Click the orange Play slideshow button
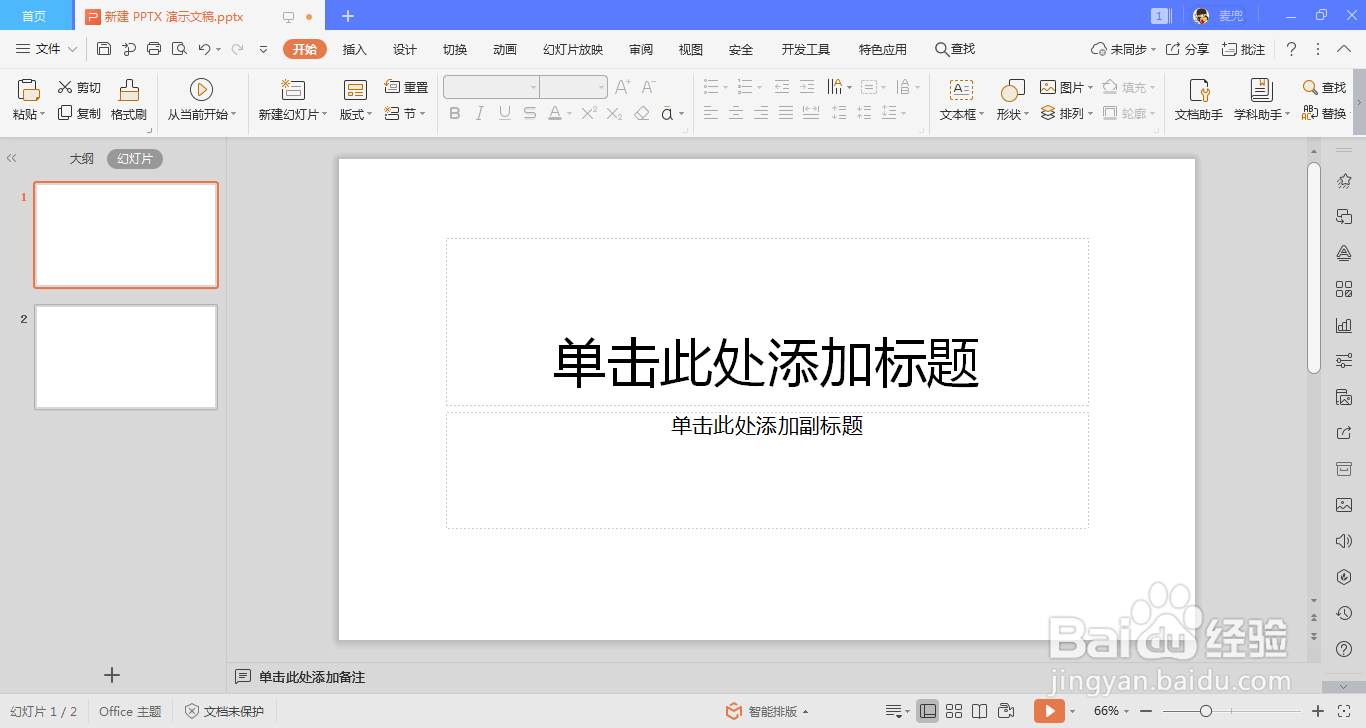Image resolution: width=1366 pixels, height=728 pixels. coord(1049,711)
